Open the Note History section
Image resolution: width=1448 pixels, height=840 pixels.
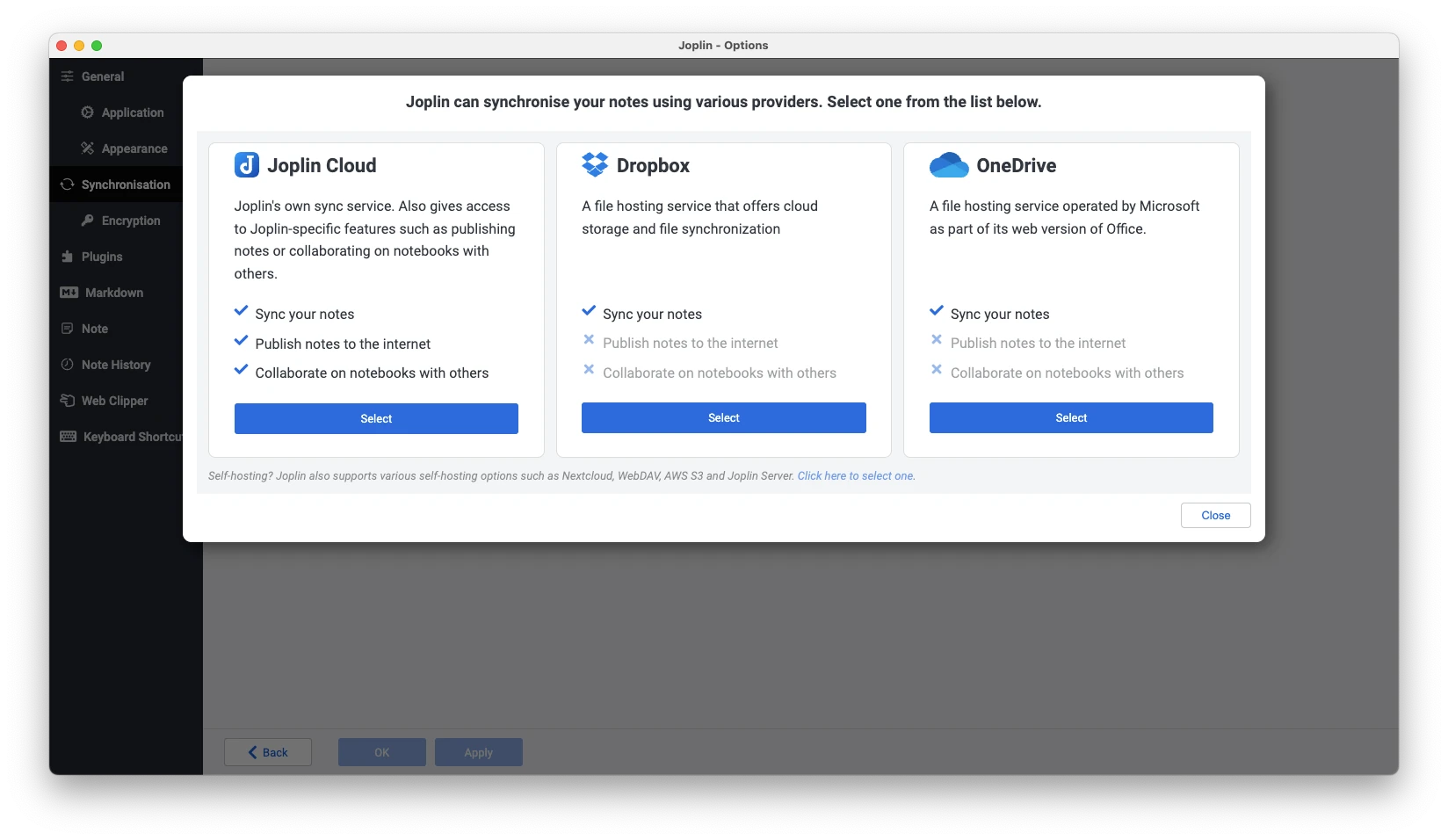tap(116, 365)
